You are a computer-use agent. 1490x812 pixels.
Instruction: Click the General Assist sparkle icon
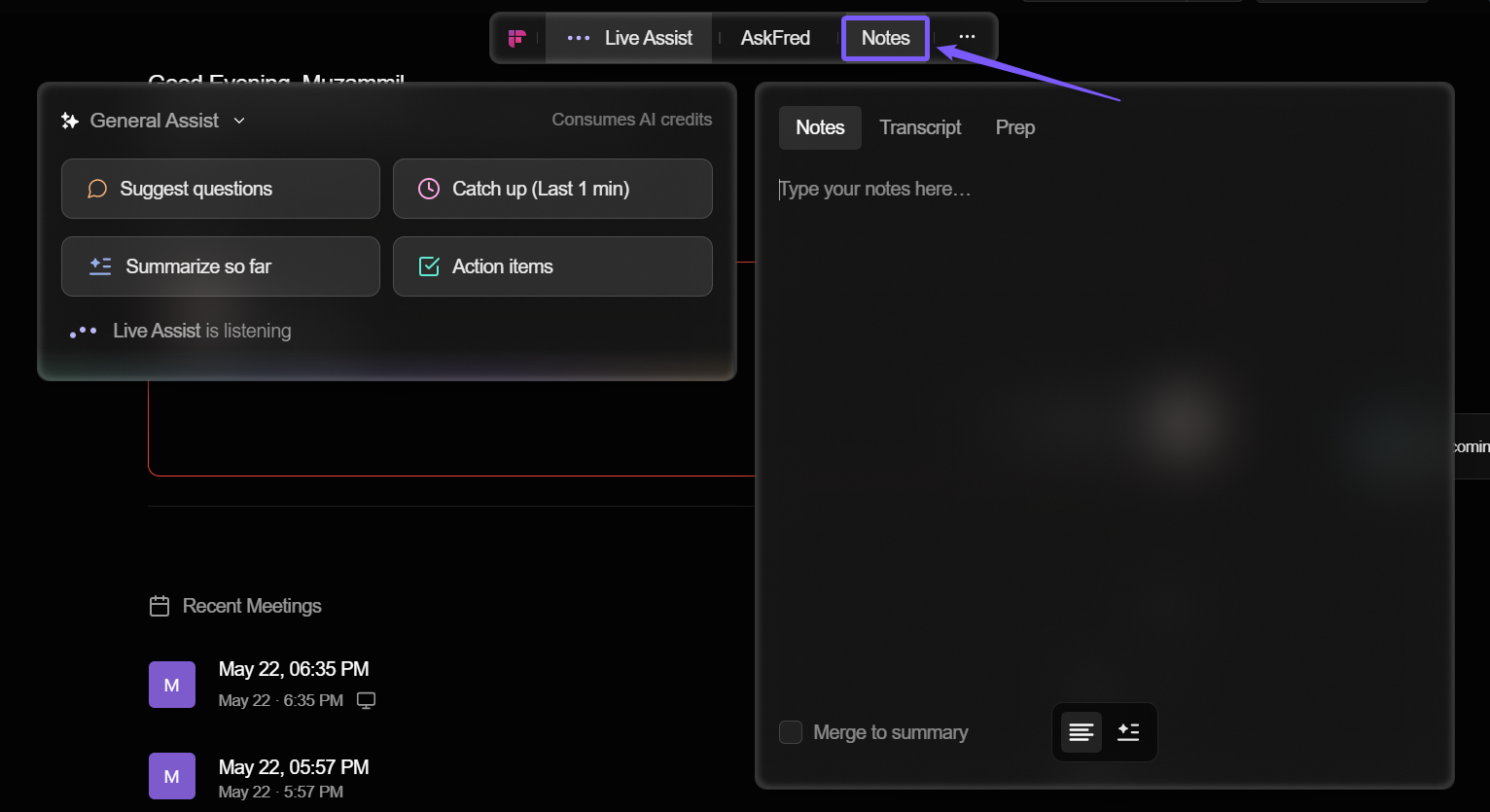click(70, 121)
